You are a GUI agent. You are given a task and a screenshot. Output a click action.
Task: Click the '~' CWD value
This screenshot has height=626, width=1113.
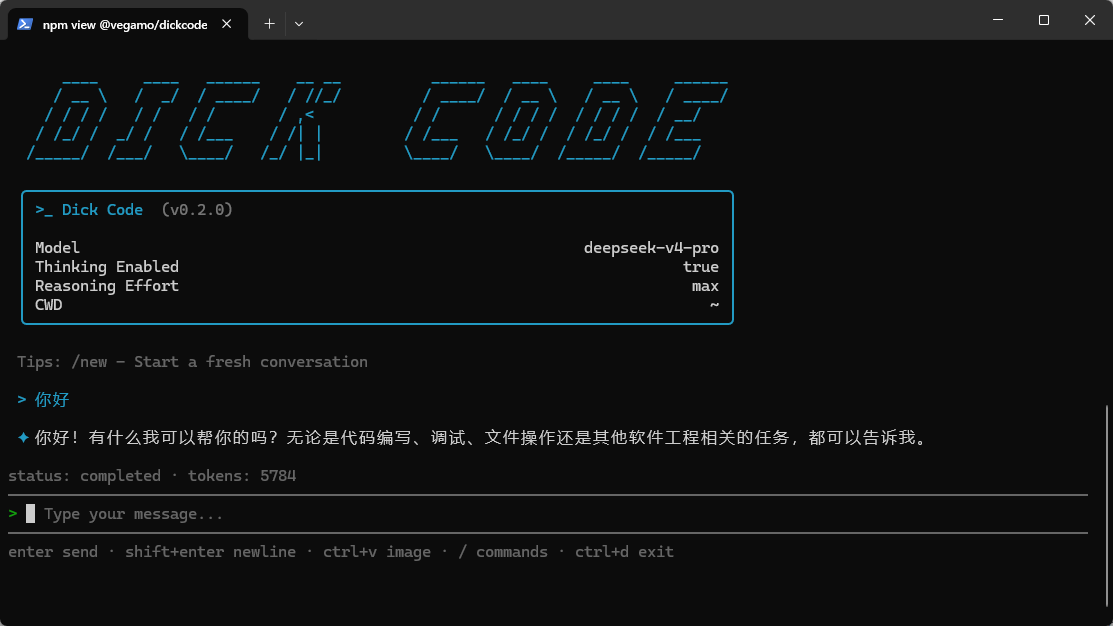point(714,304)
